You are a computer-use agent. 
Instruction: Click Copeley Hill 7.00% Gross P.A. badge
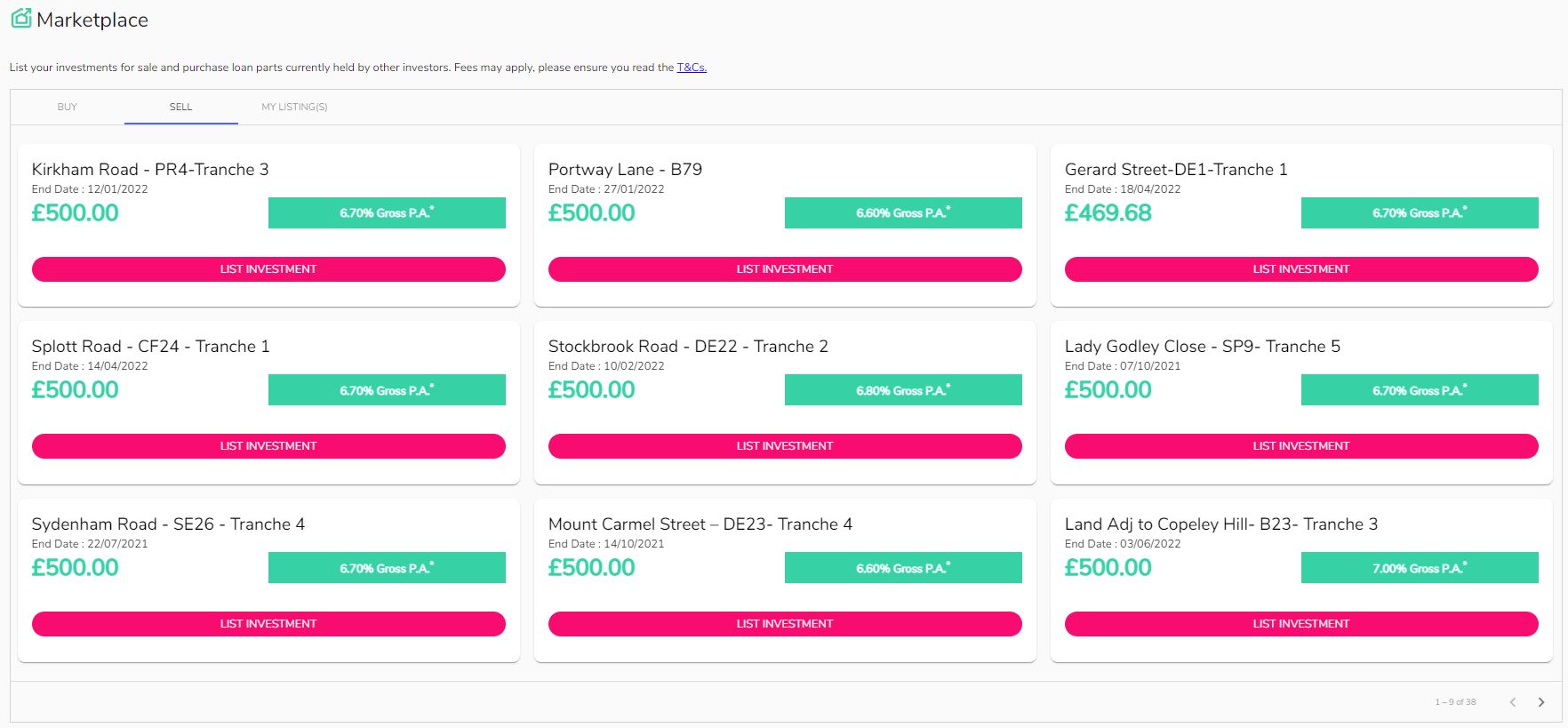click(x=1420, y=568)
